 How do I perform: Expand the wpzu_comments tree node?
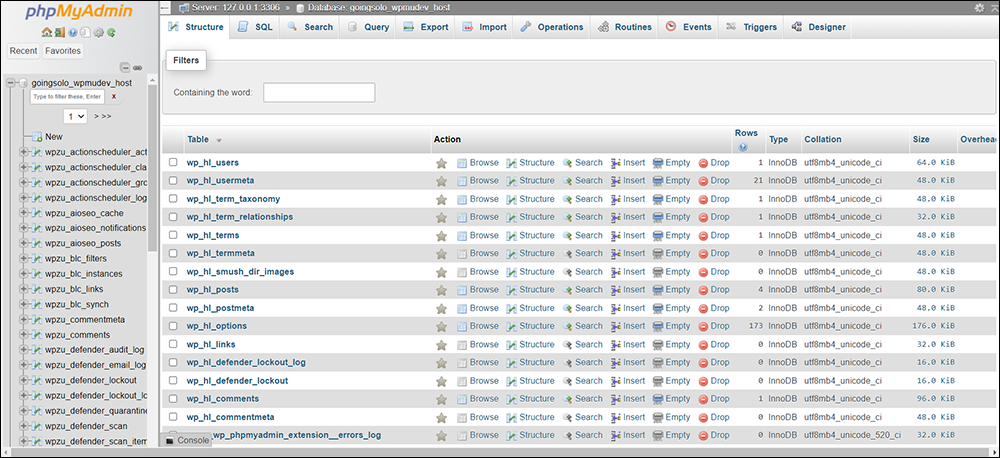click(24, 335)
